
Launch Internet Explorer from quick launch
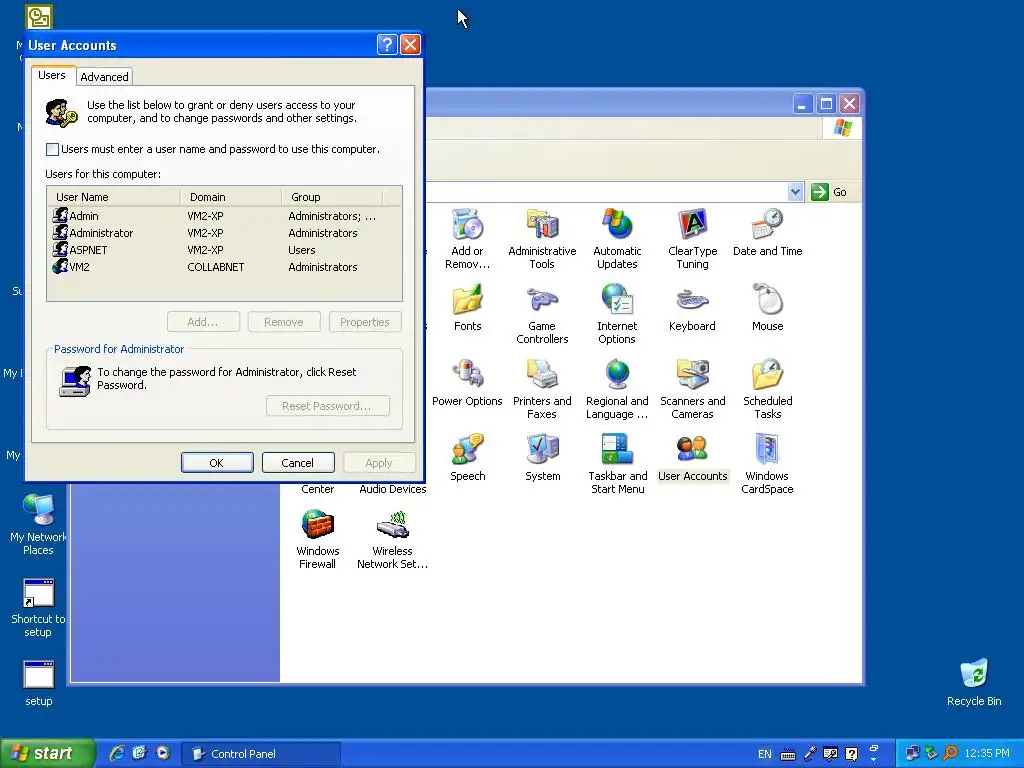click(x=117, y=753)
